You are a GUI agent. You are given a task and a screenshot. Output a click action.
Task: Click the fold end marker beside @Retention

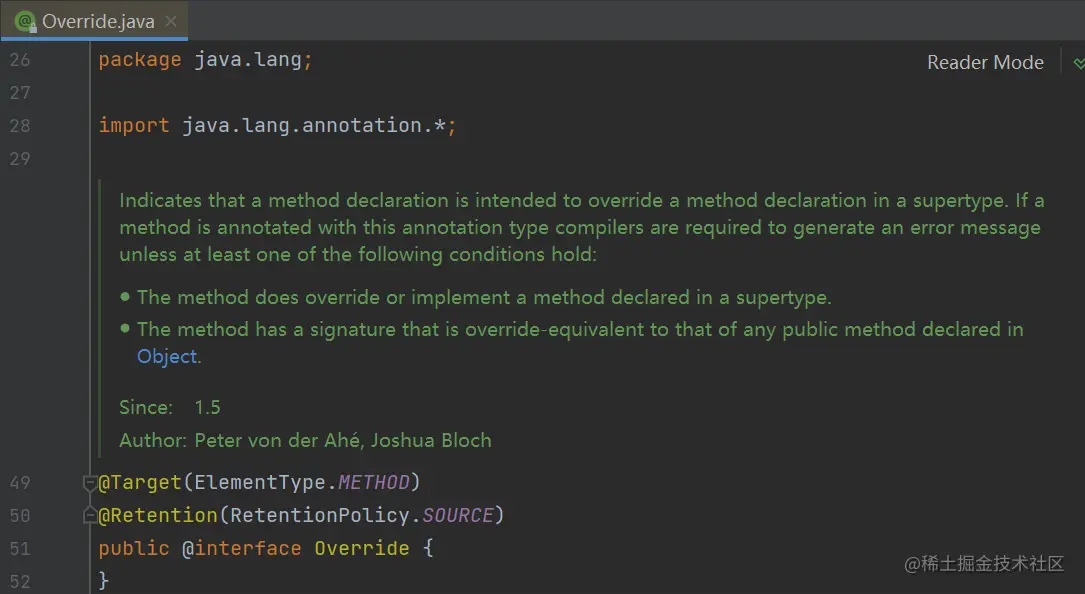click(89, 515)
